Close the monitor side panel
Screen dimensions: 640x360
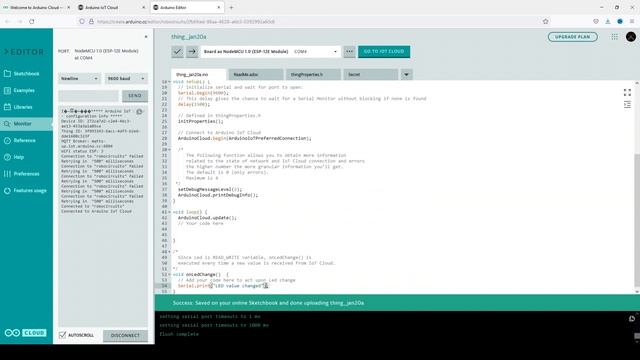[x=146, y=37]
